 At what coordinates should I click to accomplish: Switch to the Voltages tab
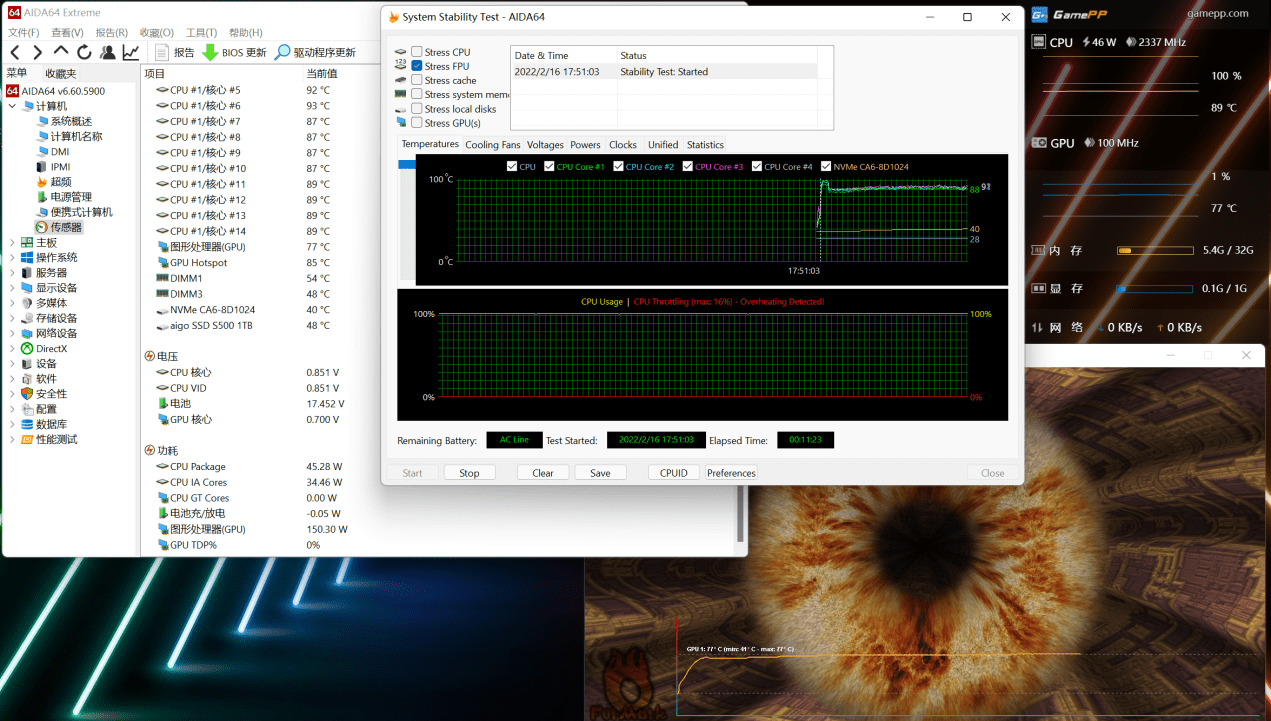(x=545, y=144)
